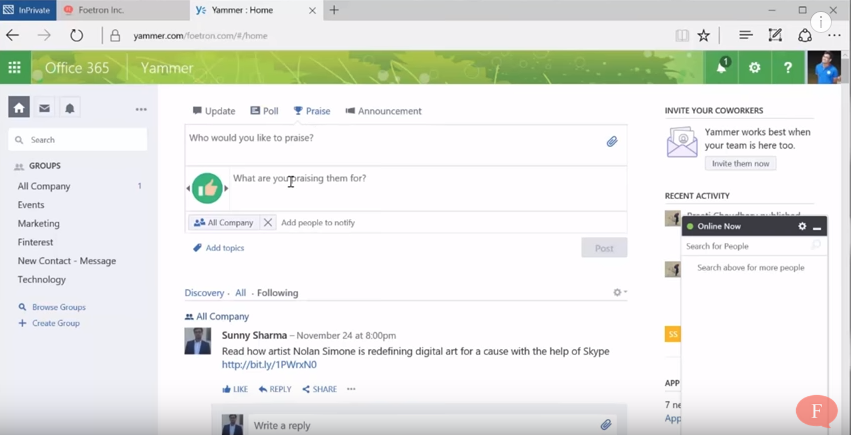Make a web note with pen icon
This screenshot has width=851, height=435.
[775, 35]
